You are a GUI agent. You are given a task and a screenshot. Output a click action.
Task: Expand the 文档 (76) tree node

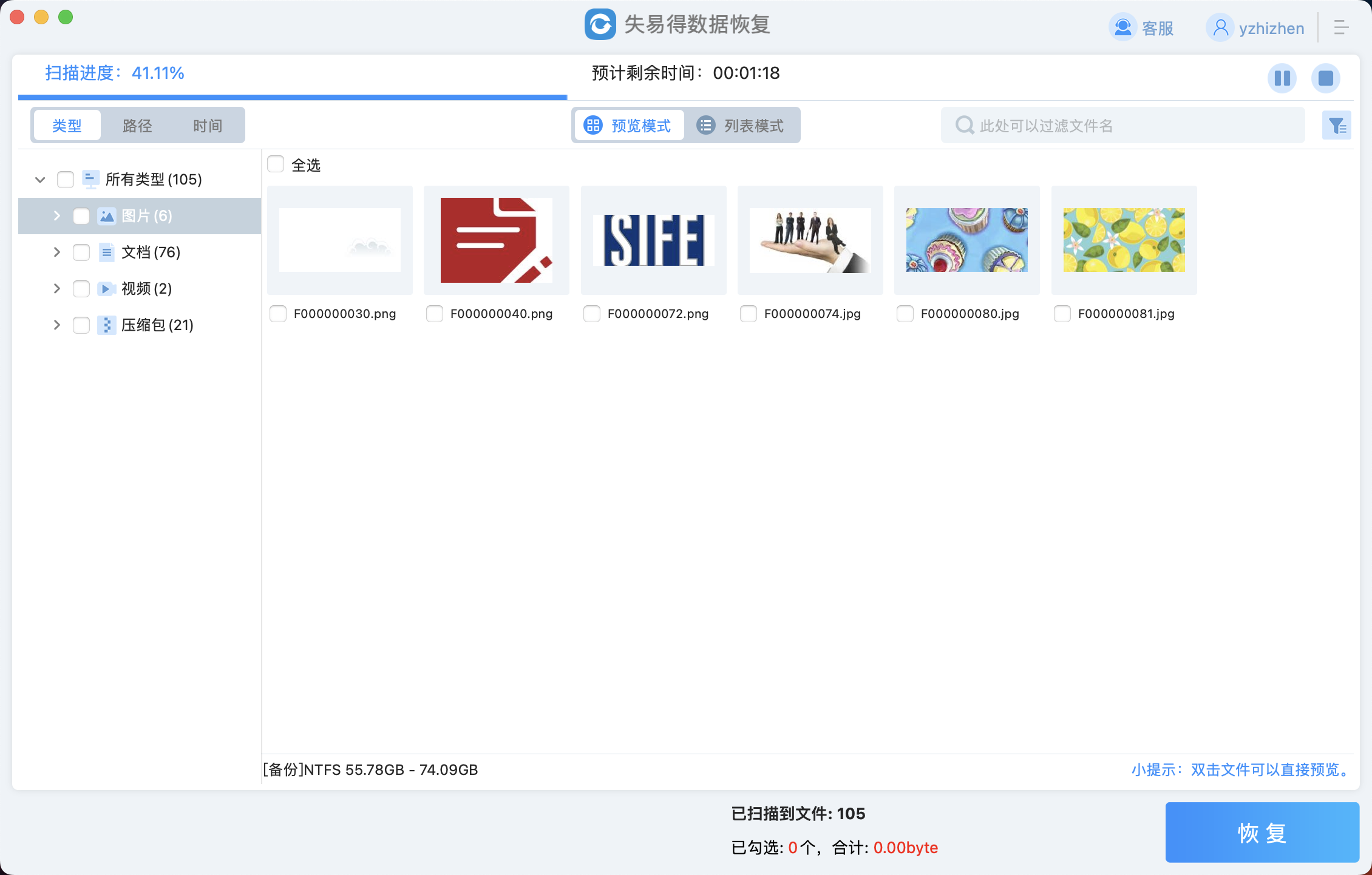tap(56, 252)
